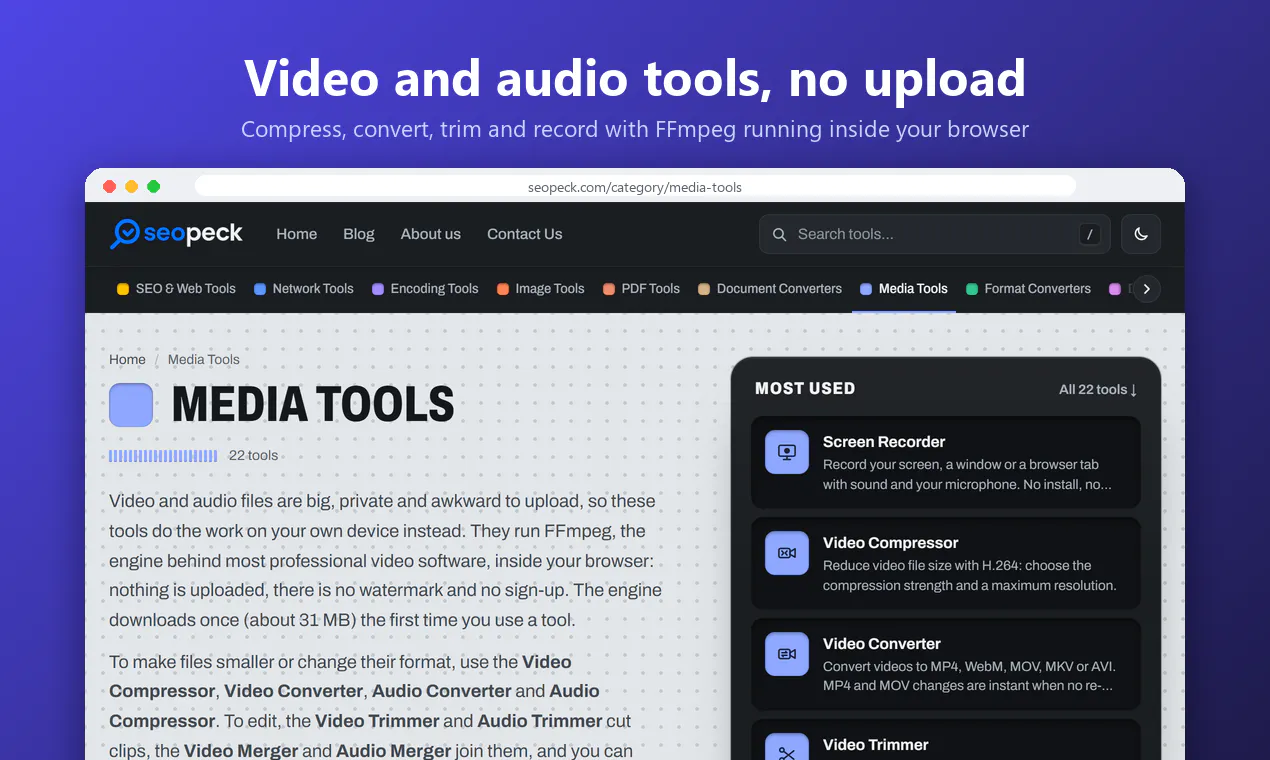
Task: Click the blue Network Tools dot
Action: pos(260,289)
